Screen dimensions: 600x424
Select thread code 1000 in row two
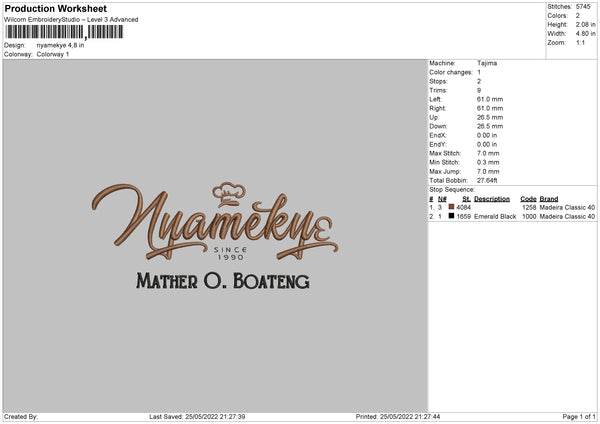point(529,217)
